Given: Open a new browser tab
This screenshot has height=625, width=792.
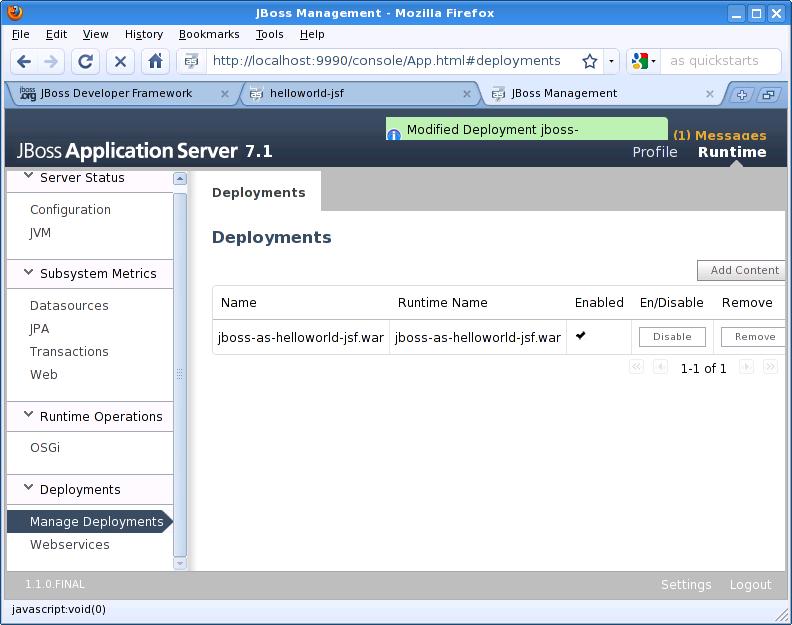Looking at the screenshot, I should pyautogui.click(x=741, y=94).
